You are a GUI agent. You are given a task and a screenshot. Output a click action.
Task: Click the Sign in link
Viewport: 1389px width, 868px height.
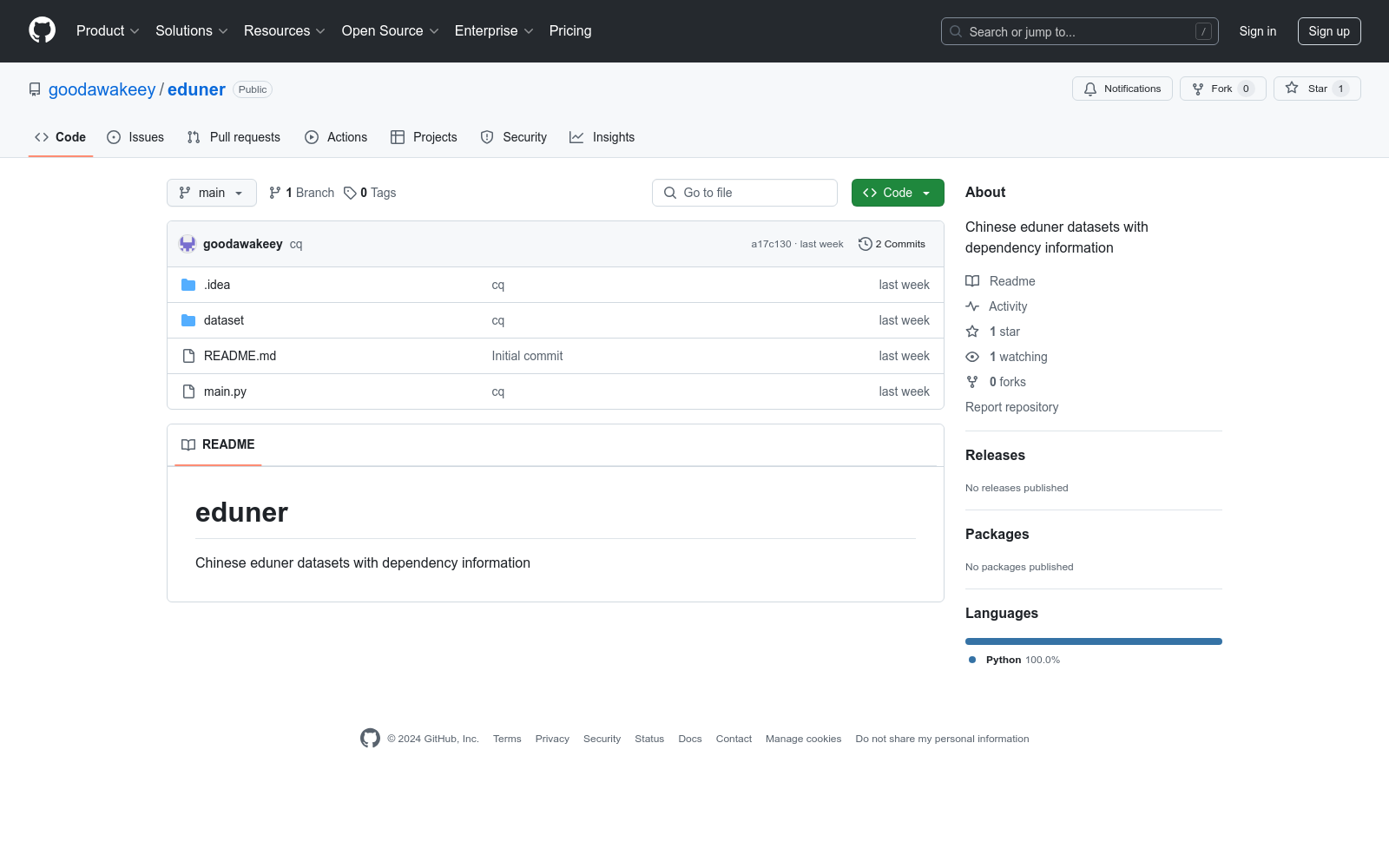1258,31
